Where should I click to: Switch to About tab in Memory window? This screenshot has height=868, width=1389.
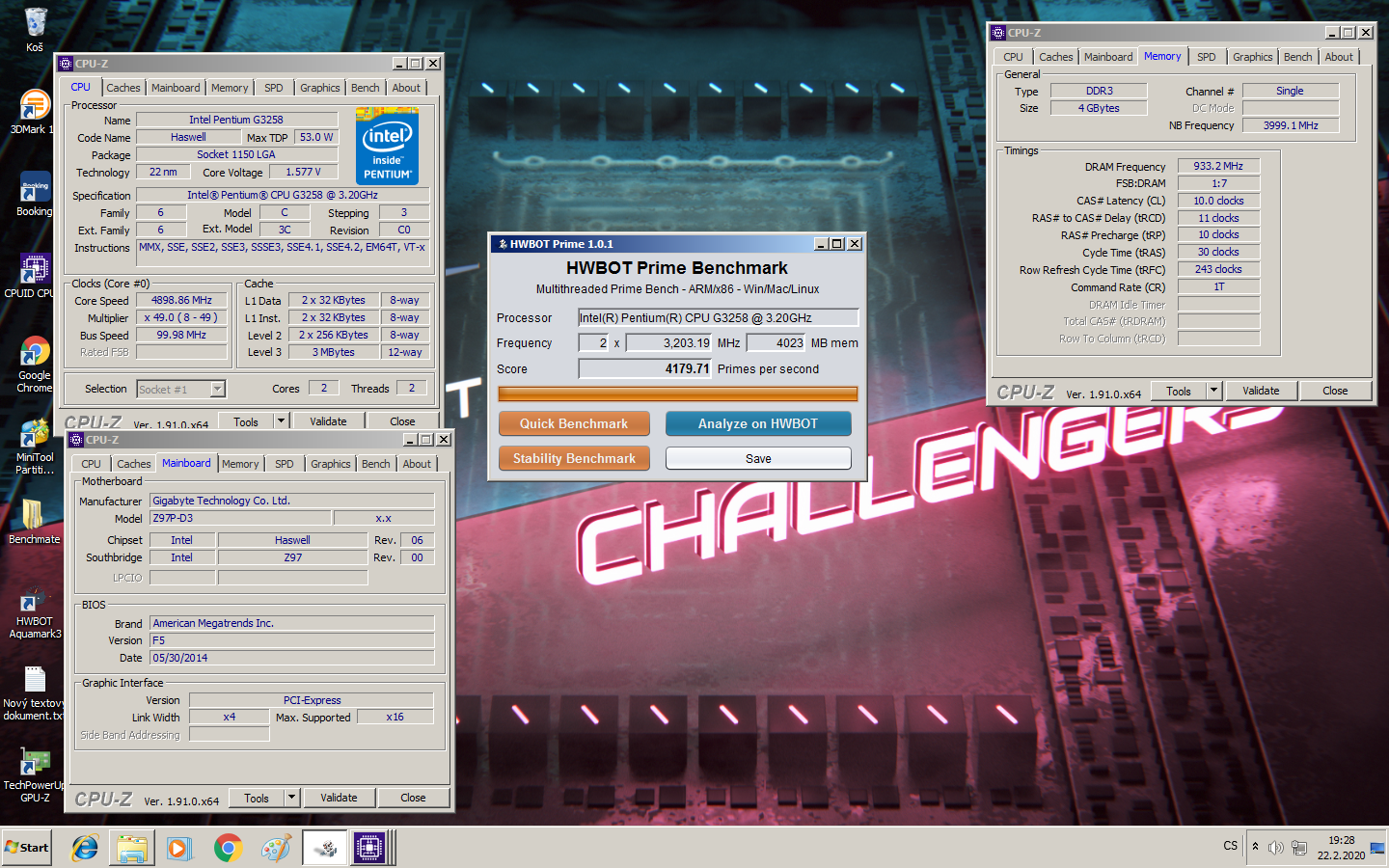coord(1339,57)
